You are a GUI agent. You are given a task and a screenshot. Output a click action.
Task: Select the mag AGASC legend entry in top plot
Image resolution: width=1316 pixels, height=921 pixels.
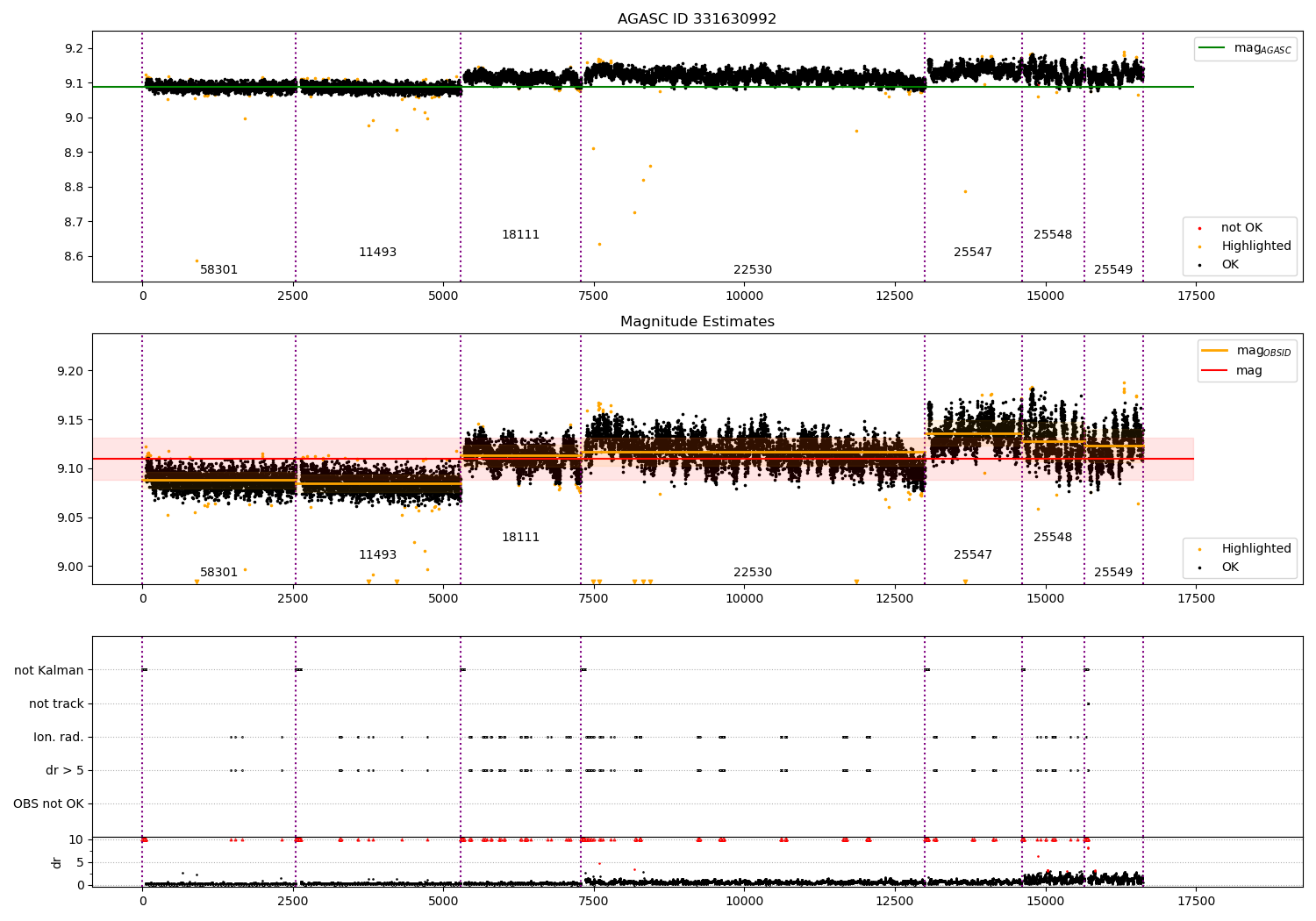pyautogui.click(x=1245, y=48)
